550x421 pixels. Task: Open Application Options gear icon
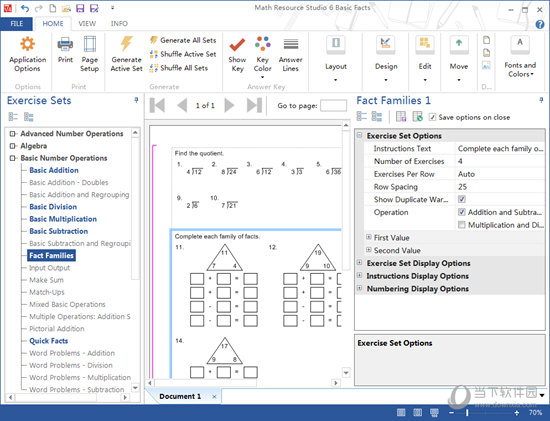pyautogui.click(x=27, y=45)
